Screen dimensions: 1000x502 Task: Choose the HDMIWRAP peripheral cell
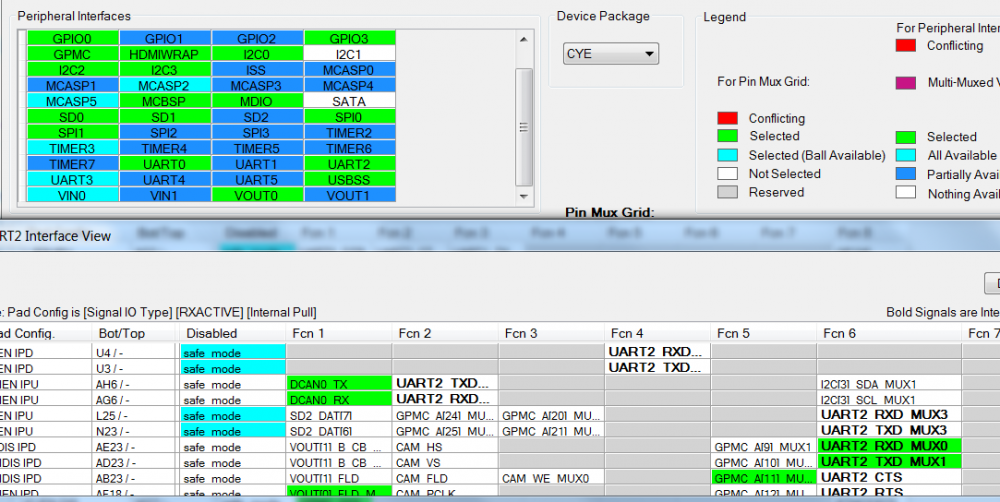coord(164,54)
